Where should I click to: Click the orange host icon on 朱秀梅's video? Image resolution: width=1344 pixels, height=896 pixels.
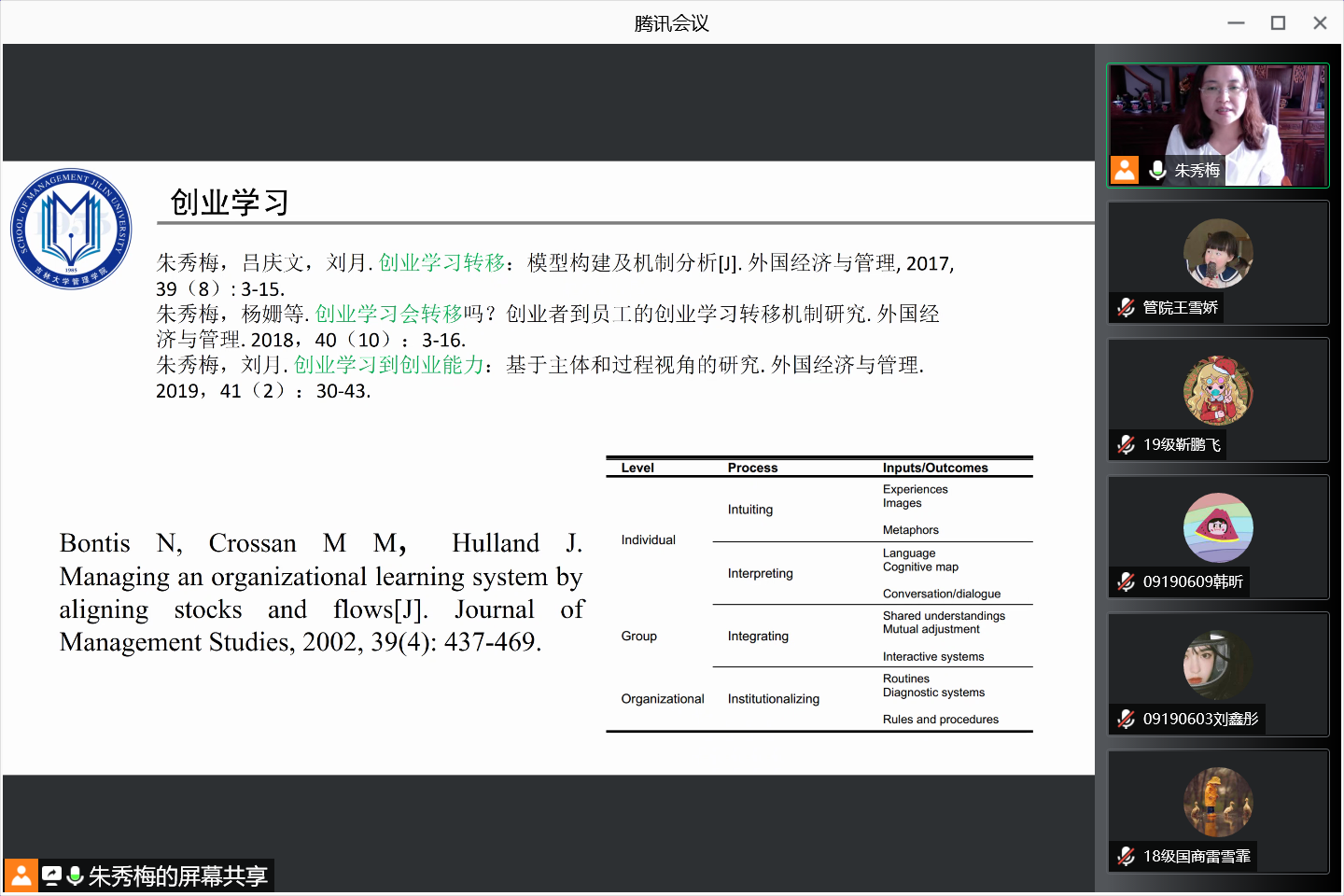[1125, 170]
